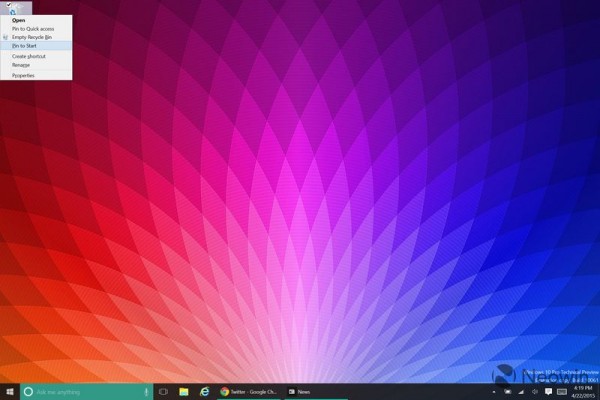
Task: Click the taskbar clock and date
Action: click(x=583, y=390)
